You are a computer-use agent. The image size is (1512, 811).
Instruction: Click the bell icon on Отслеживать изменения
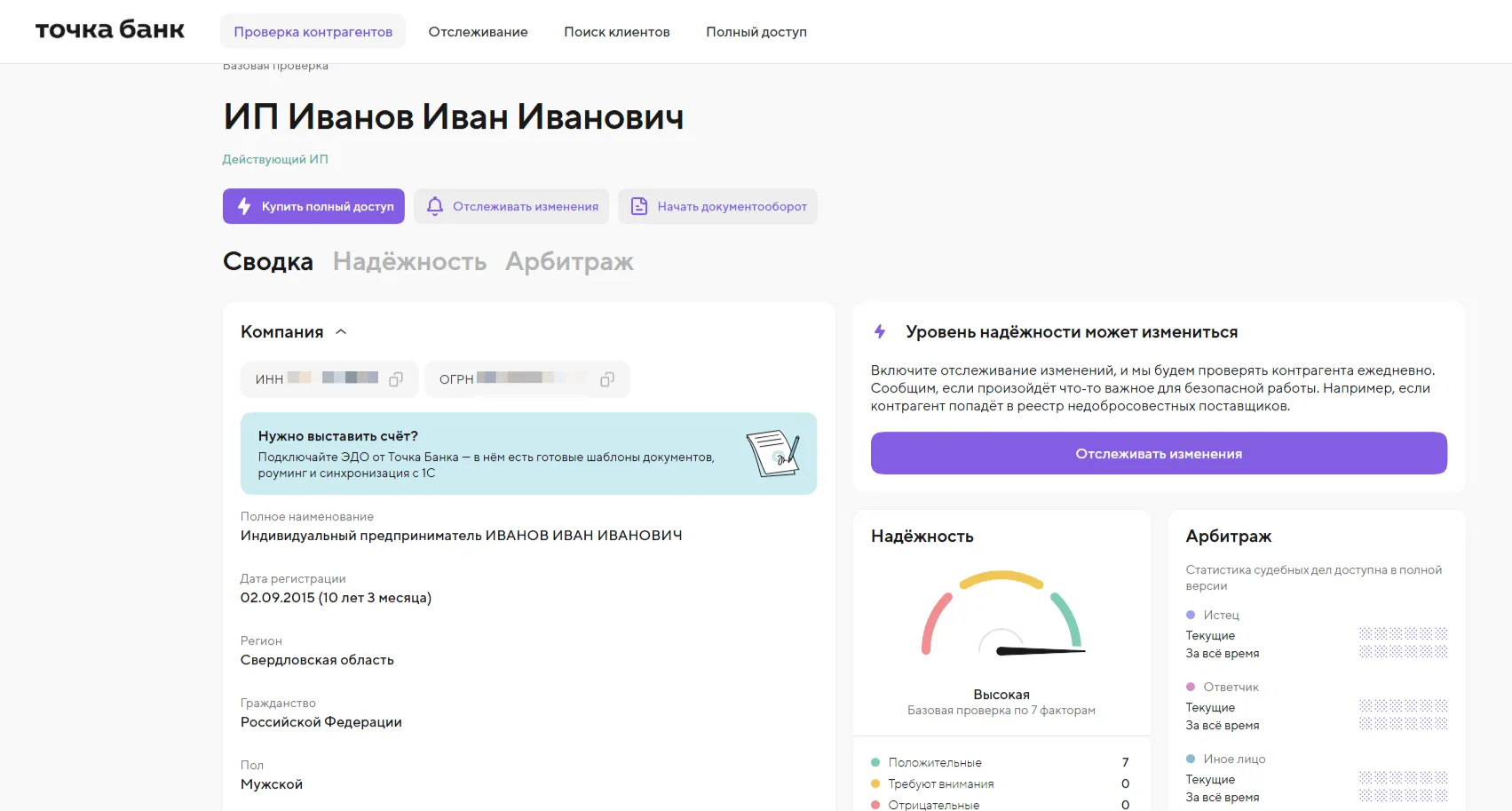(x=435, y=206)
